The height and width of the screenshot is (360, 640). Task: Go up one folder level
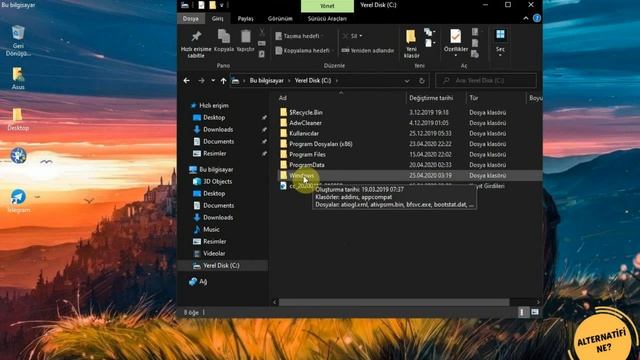coord(223,81)
